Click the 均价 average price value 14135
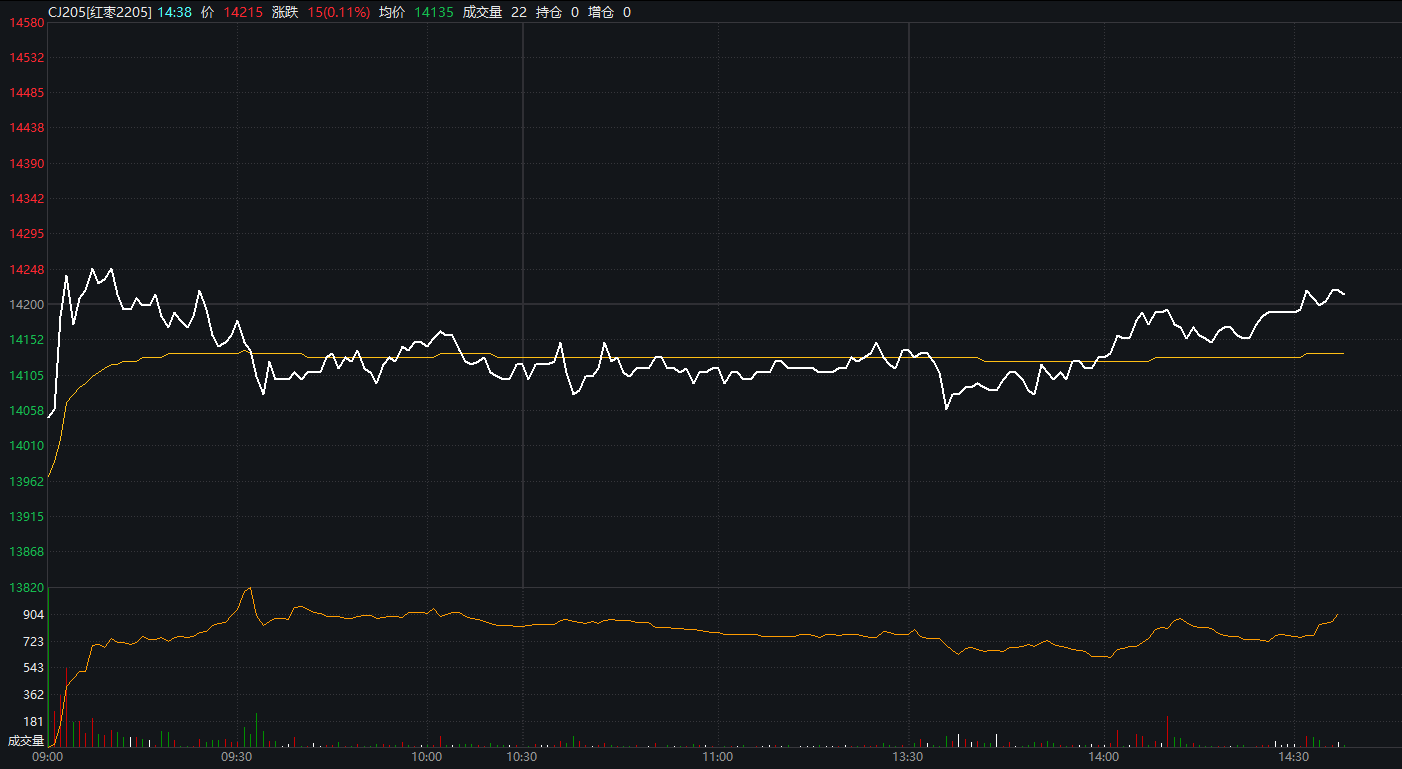1402x769 pixels. pyautogui.click(x=433, y=12)
